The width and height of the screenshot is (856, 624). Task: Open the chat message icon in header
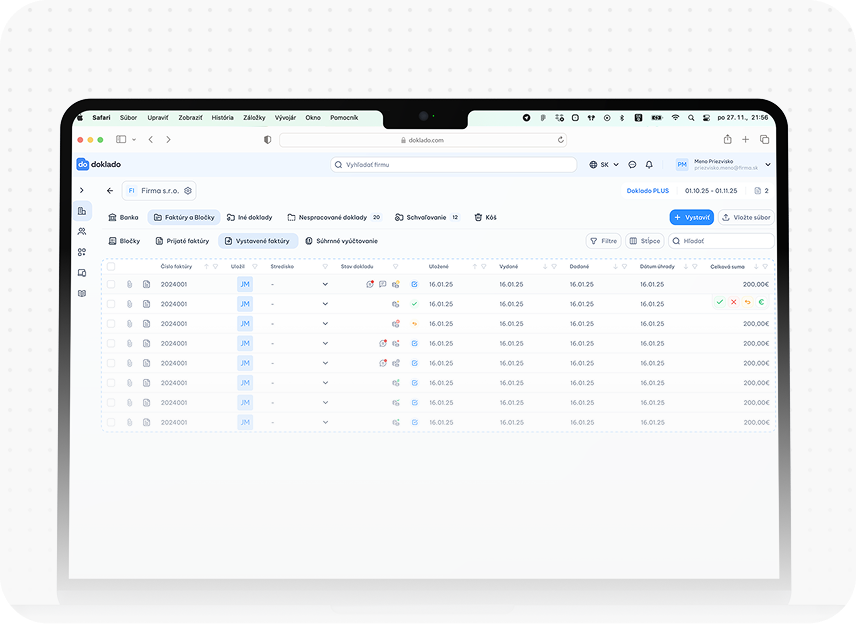click(632, 164)
